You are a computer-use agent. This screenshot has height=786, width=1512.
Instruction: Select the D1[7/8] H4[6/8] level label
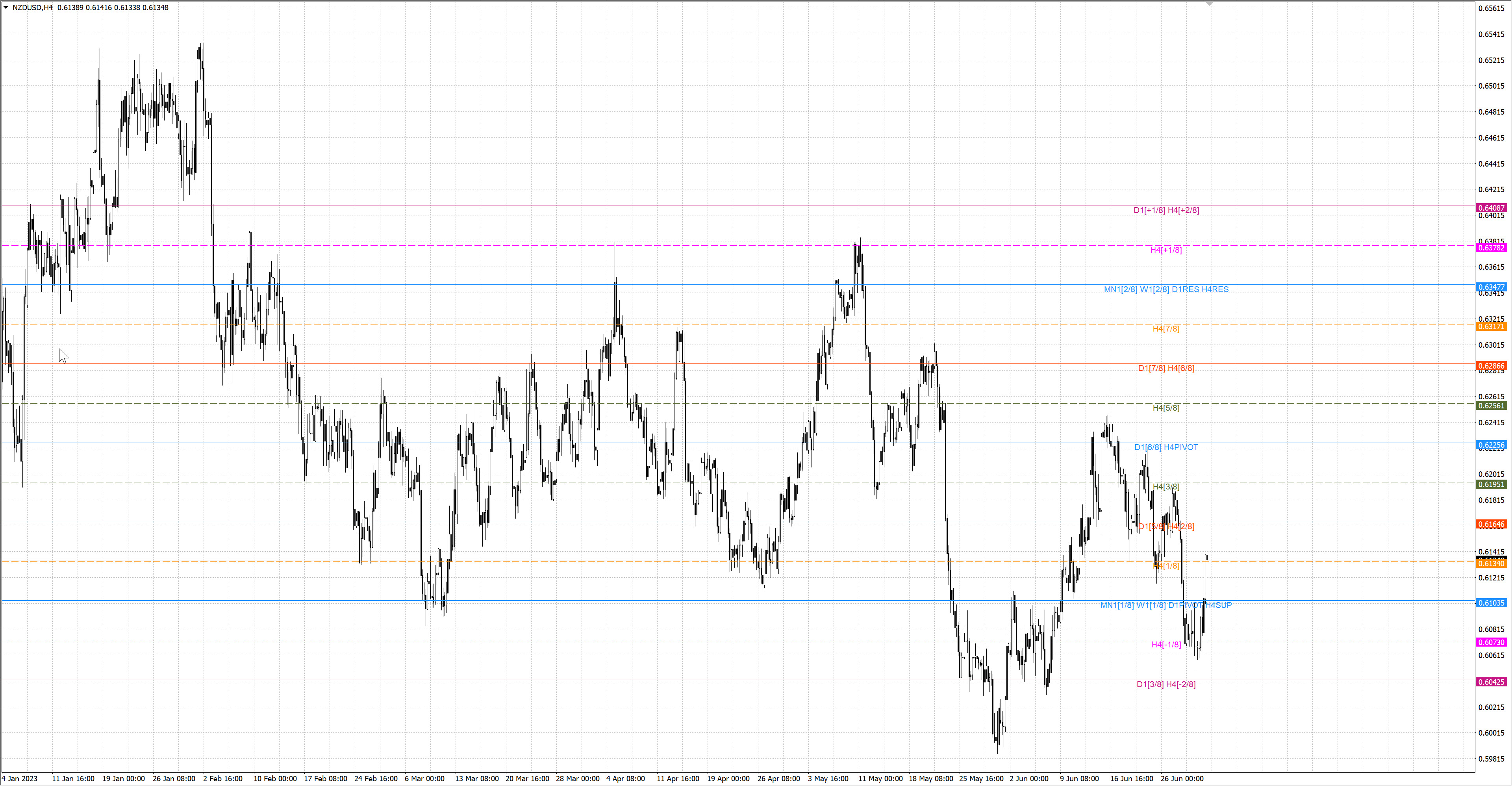coord(1166,368)
